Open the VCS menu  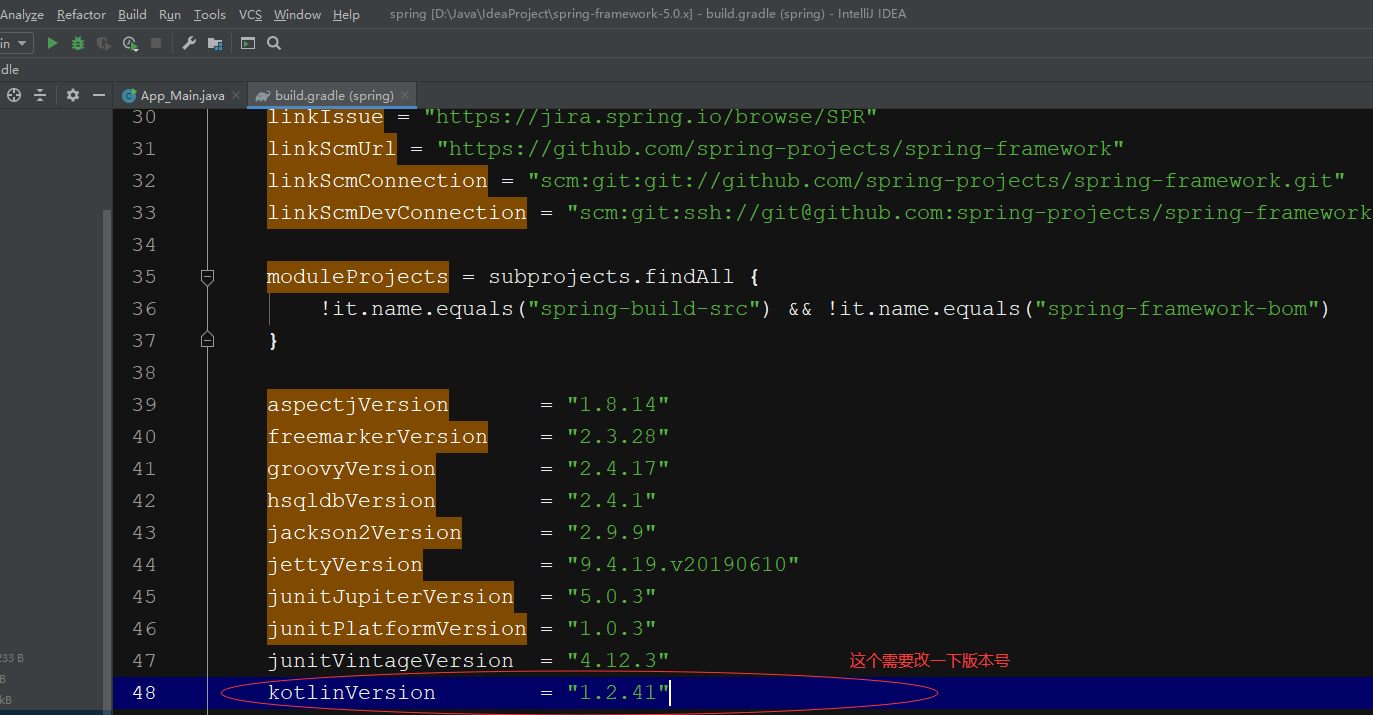point(250,15)
